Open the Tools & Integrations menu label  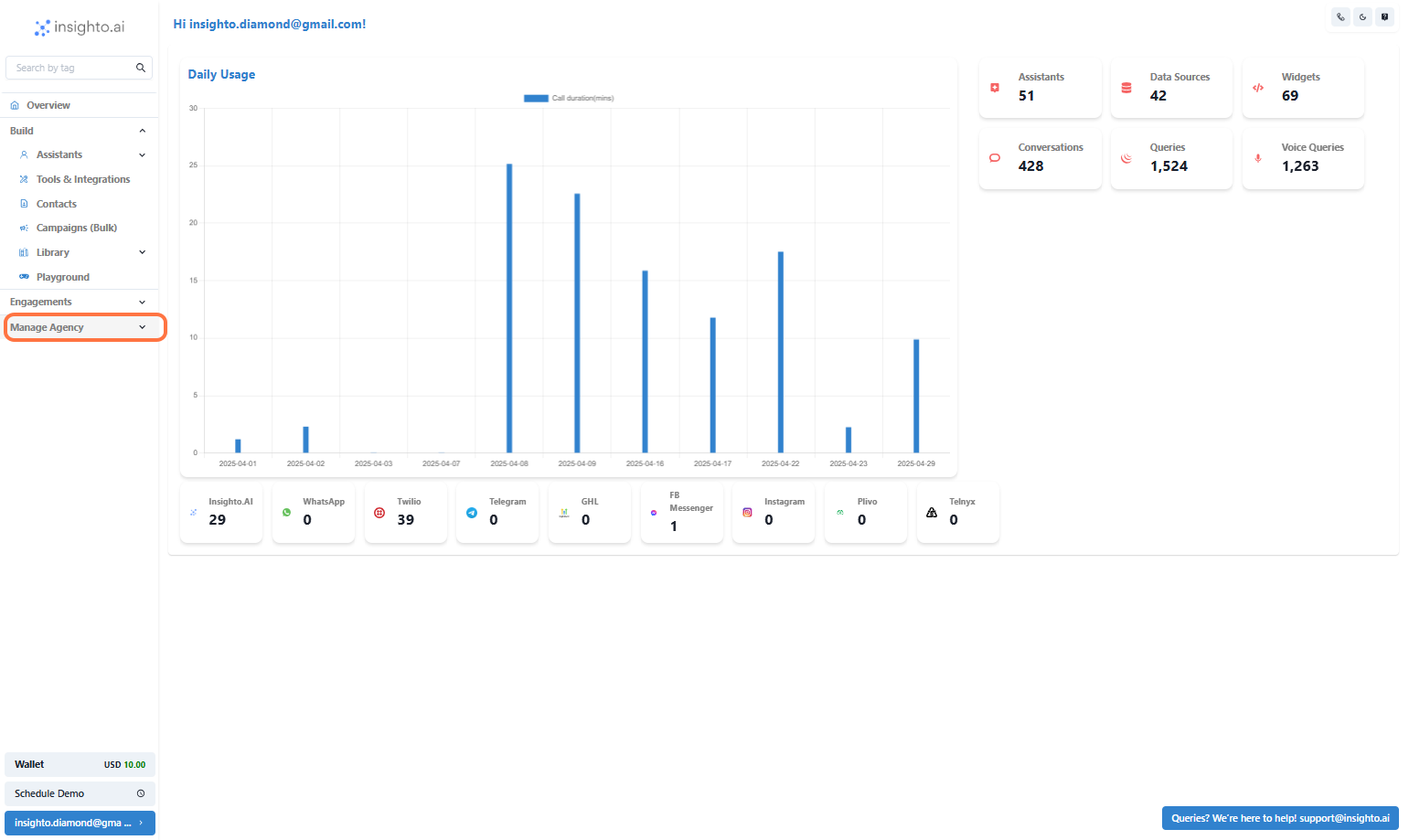(83, 180)
